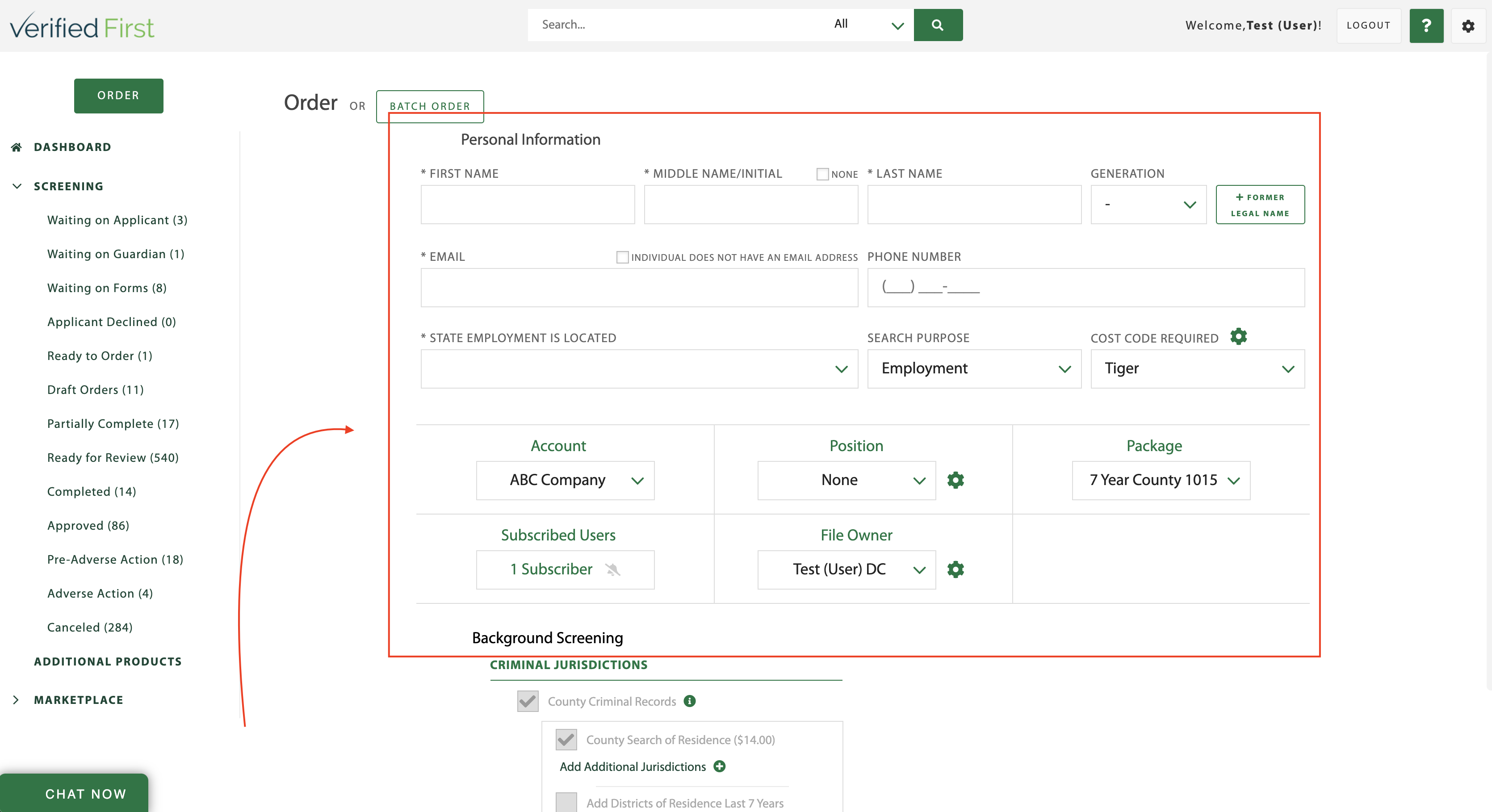Click the Batch Order button
Viewport: 1492px width, 812px height.
(430, 106)
